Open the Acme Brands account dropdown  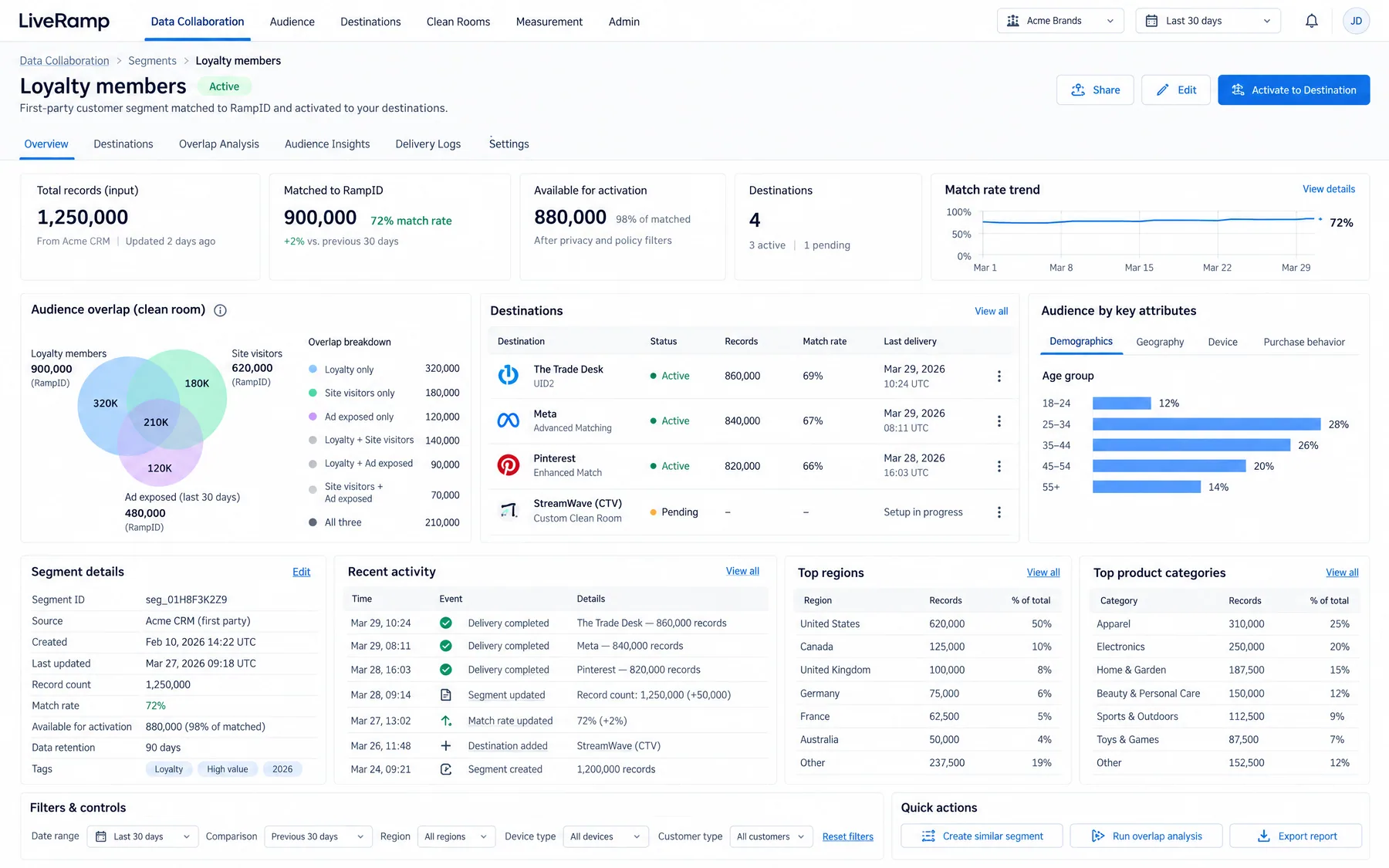pyautogui.click(x=1060, y=21)
